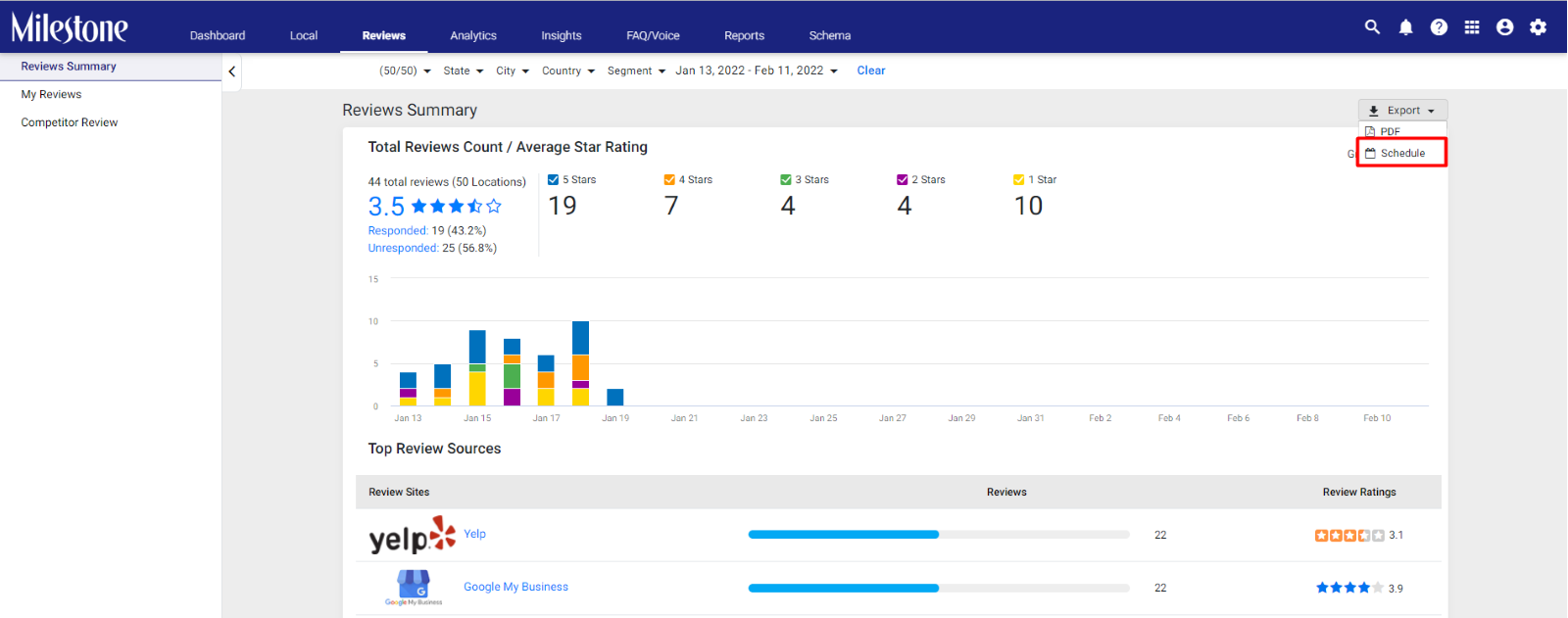Collapse the sidebar with chevron arrow
The height and width of the screenshot is (618, 1568).
pos(232,71)
